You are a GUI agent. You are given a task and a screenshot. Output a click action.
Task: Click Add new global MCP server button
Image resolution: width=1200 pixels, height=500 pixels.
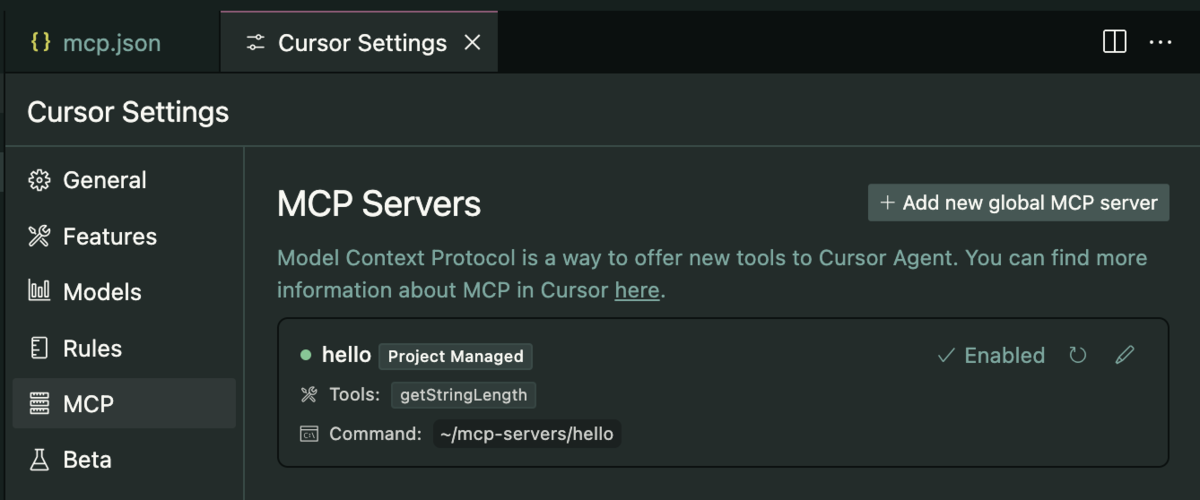[1018, 203]
